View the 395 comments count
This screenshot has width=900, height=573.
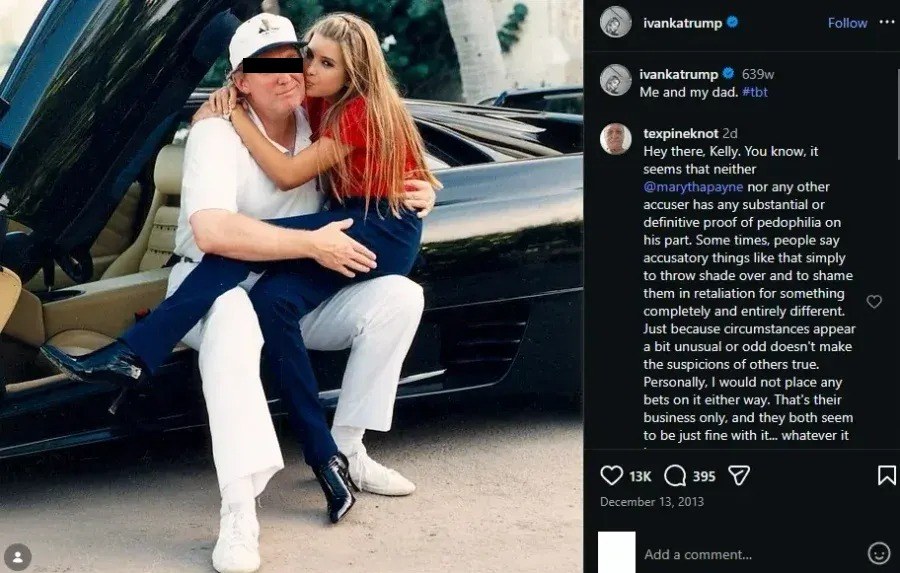coord(703,476)
